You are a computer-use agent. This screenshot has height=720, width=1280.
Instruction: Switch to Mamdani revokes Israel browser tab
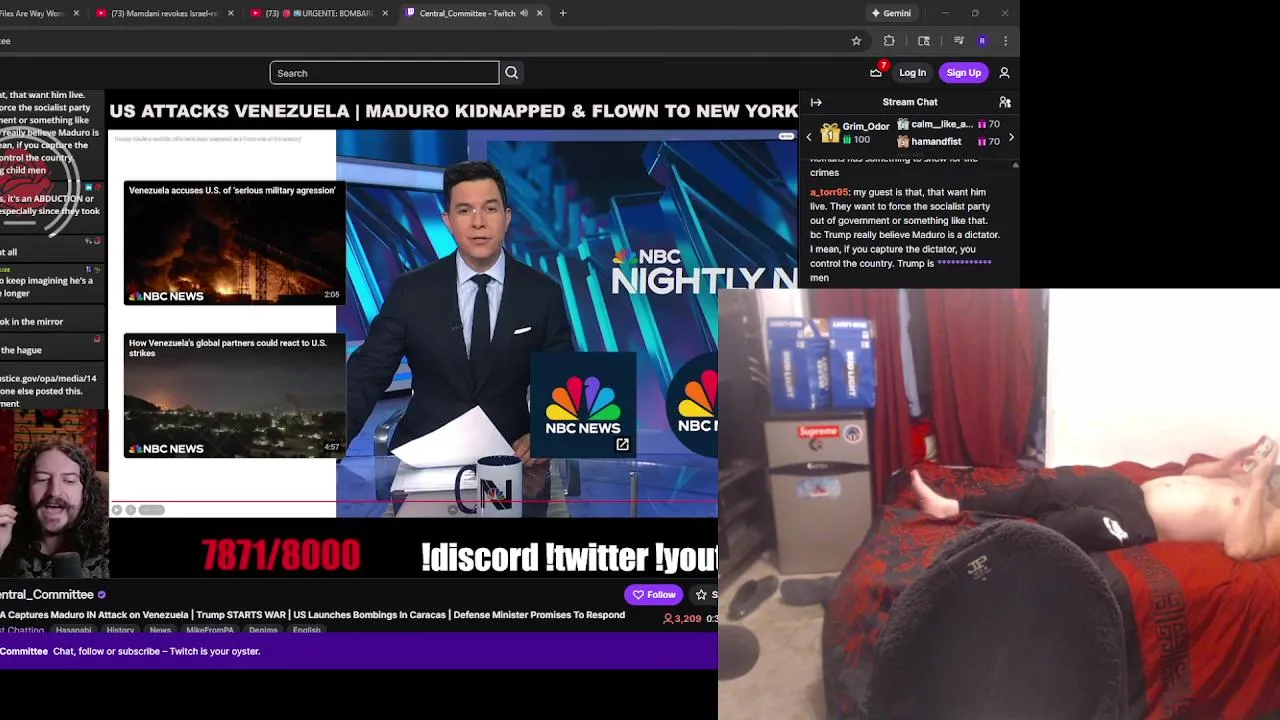[164, 13]
